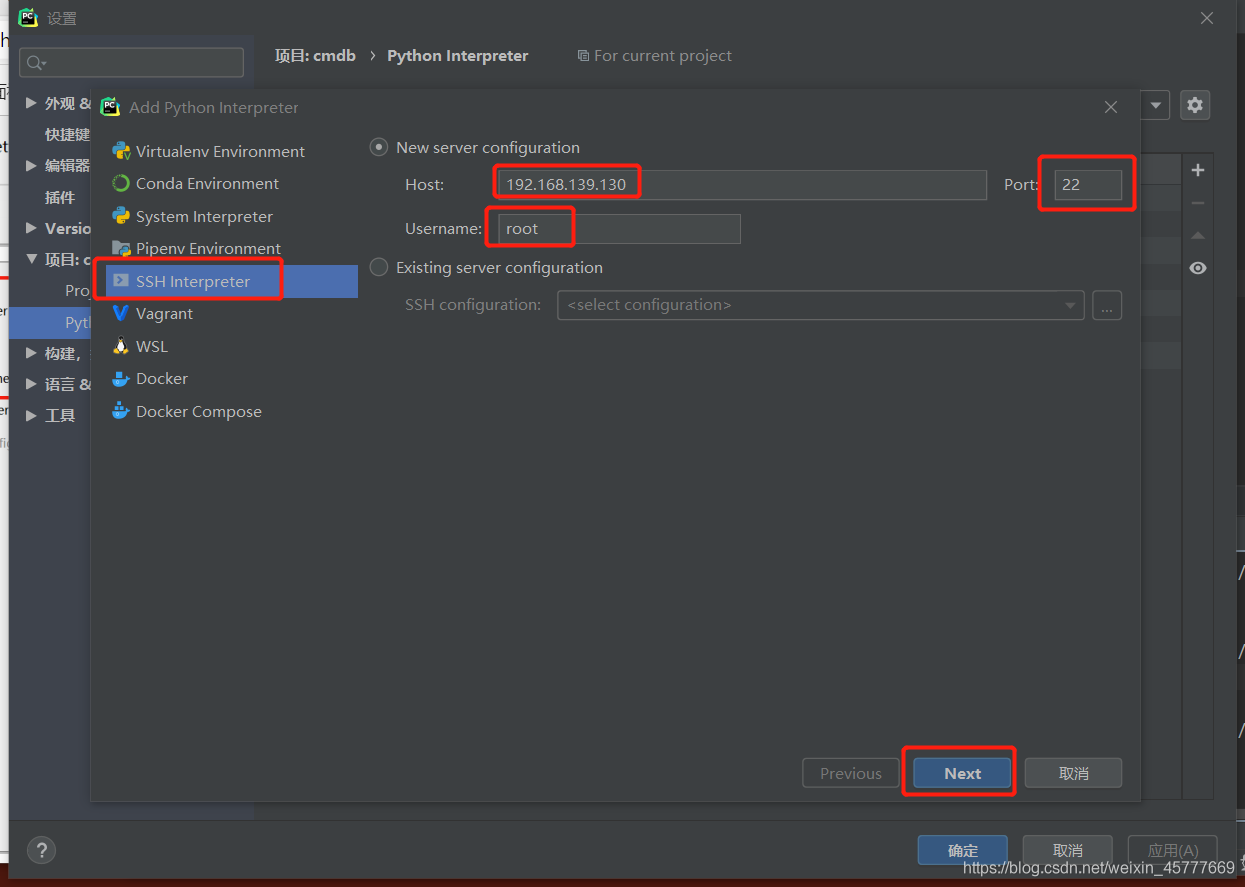Viewport: 1245px width, 887px height.
Task: Click Previous button in dialog
Action: [x=851, y=773]
